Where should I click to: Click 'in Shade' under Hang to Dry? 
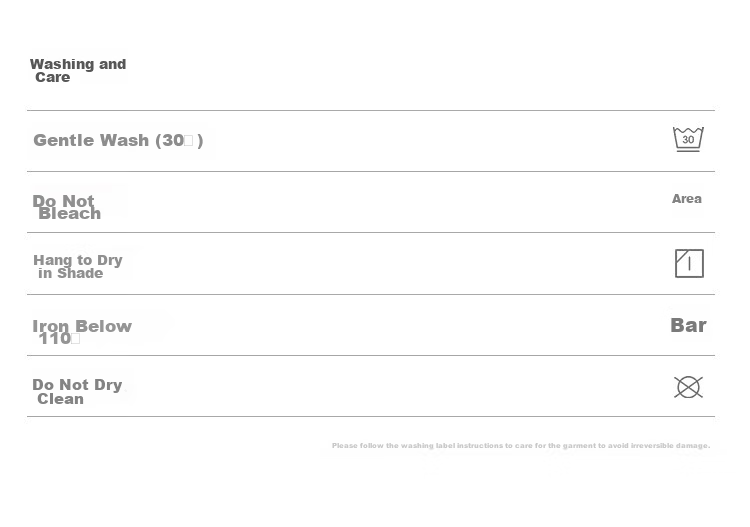point(70,273)
